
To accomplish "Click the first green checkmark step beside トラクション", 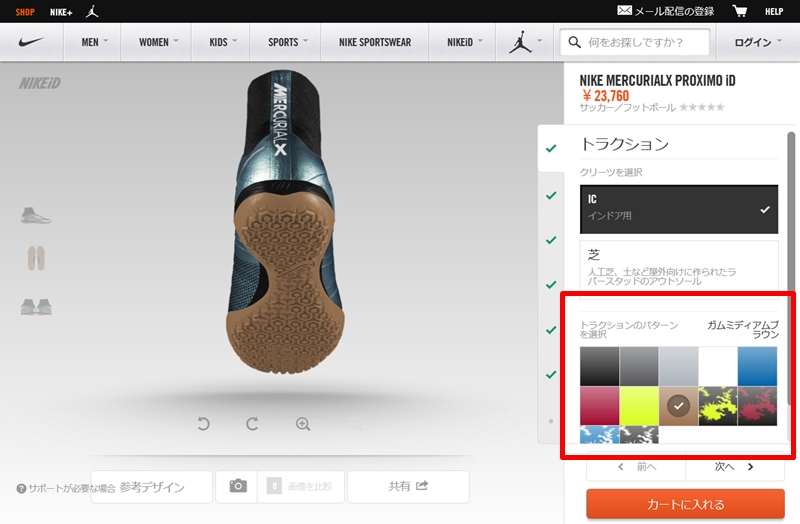I will [x=550, y=149].
